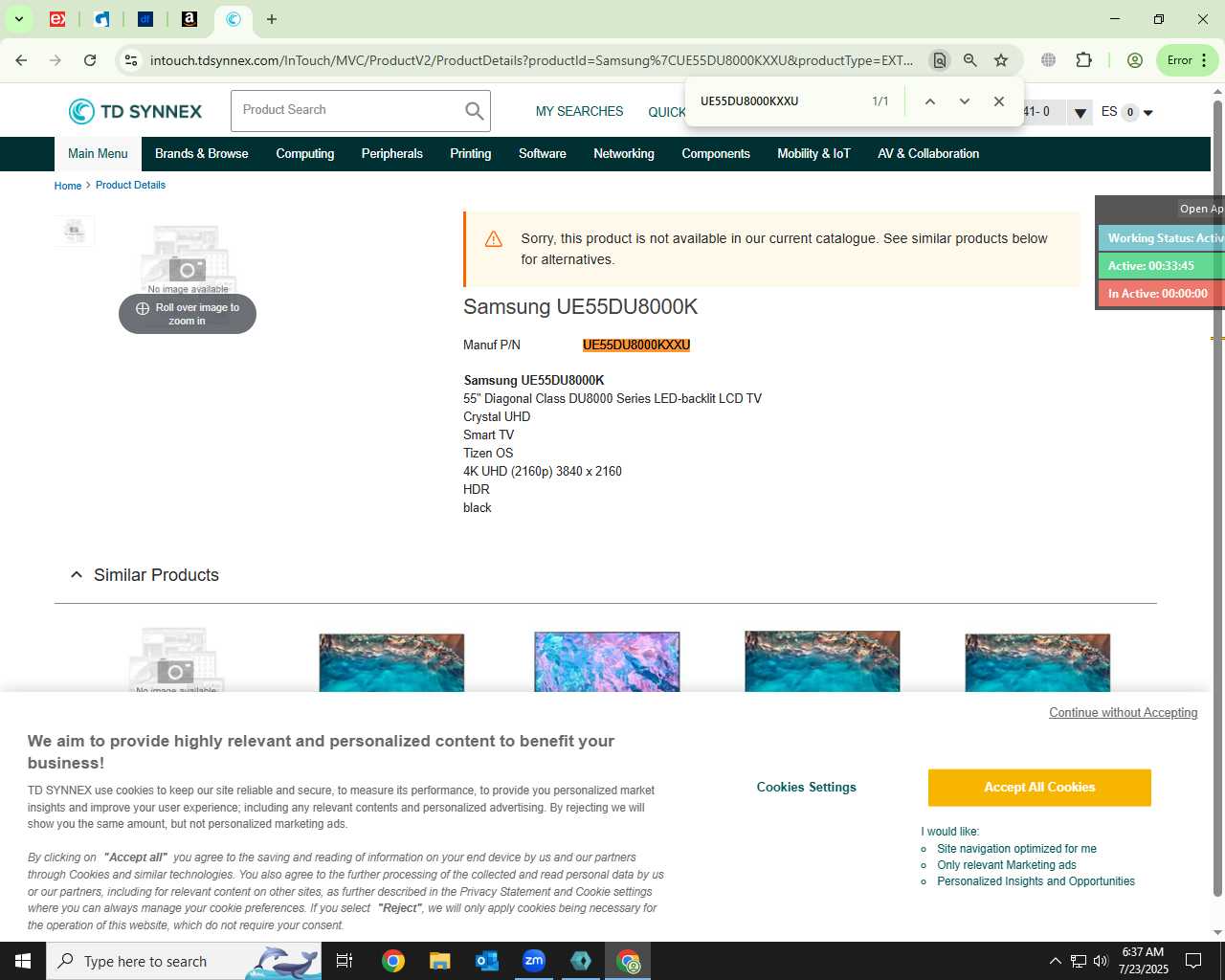This screenshot has width=1225, height=980.
Task: Collapse the Similar Products section
Action: [x=77, y=575]
